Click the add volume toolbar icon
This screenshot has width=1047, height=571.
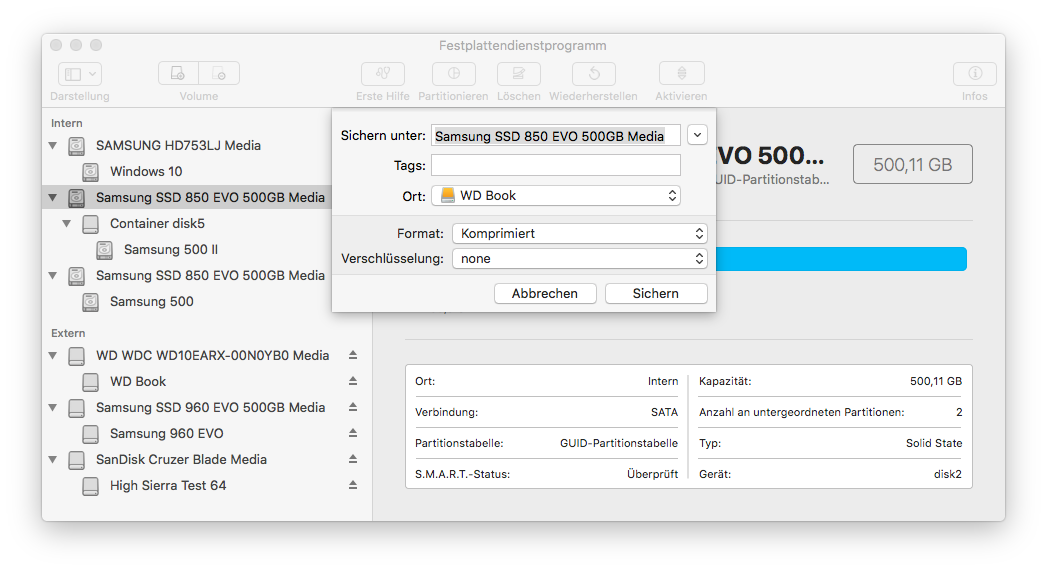point(178,73)
